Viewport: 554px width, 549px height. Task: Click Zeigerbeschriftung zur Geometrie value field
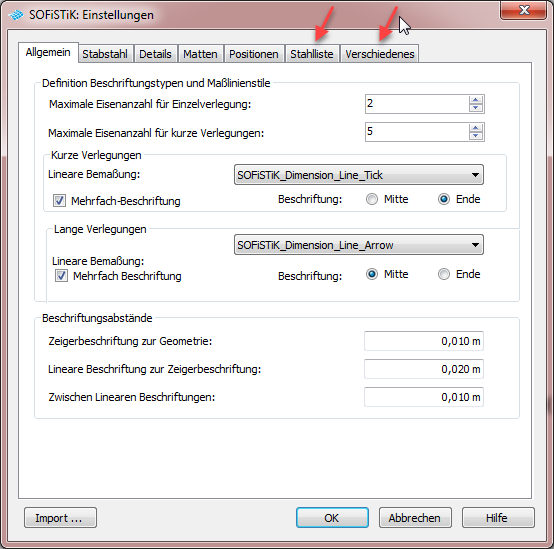click(424, 341)
